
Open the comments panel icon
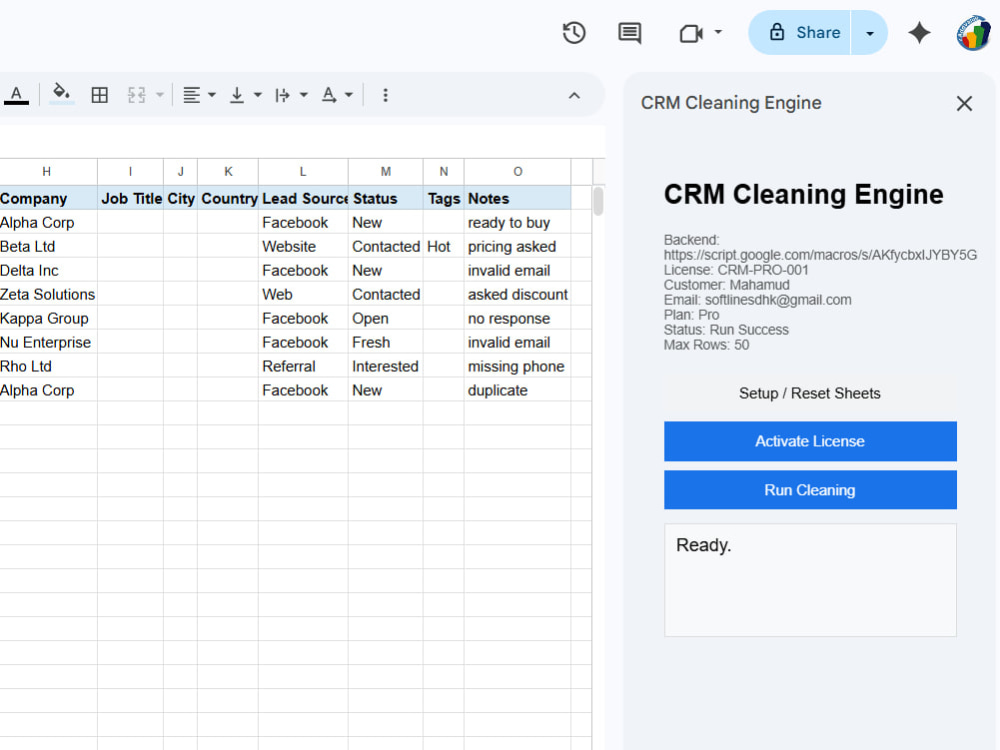[629, 33]
